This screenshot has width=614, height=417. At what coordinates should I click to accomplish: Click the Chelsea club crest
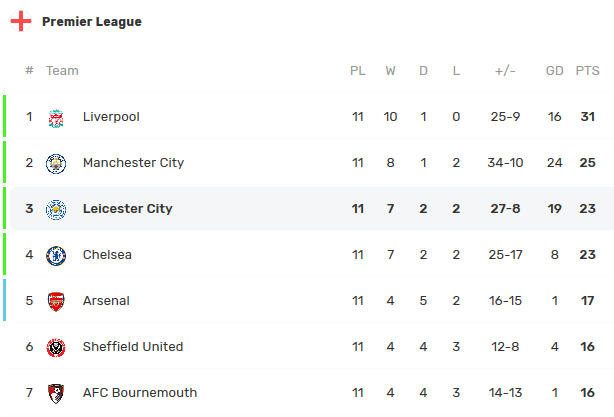[56, 255]
